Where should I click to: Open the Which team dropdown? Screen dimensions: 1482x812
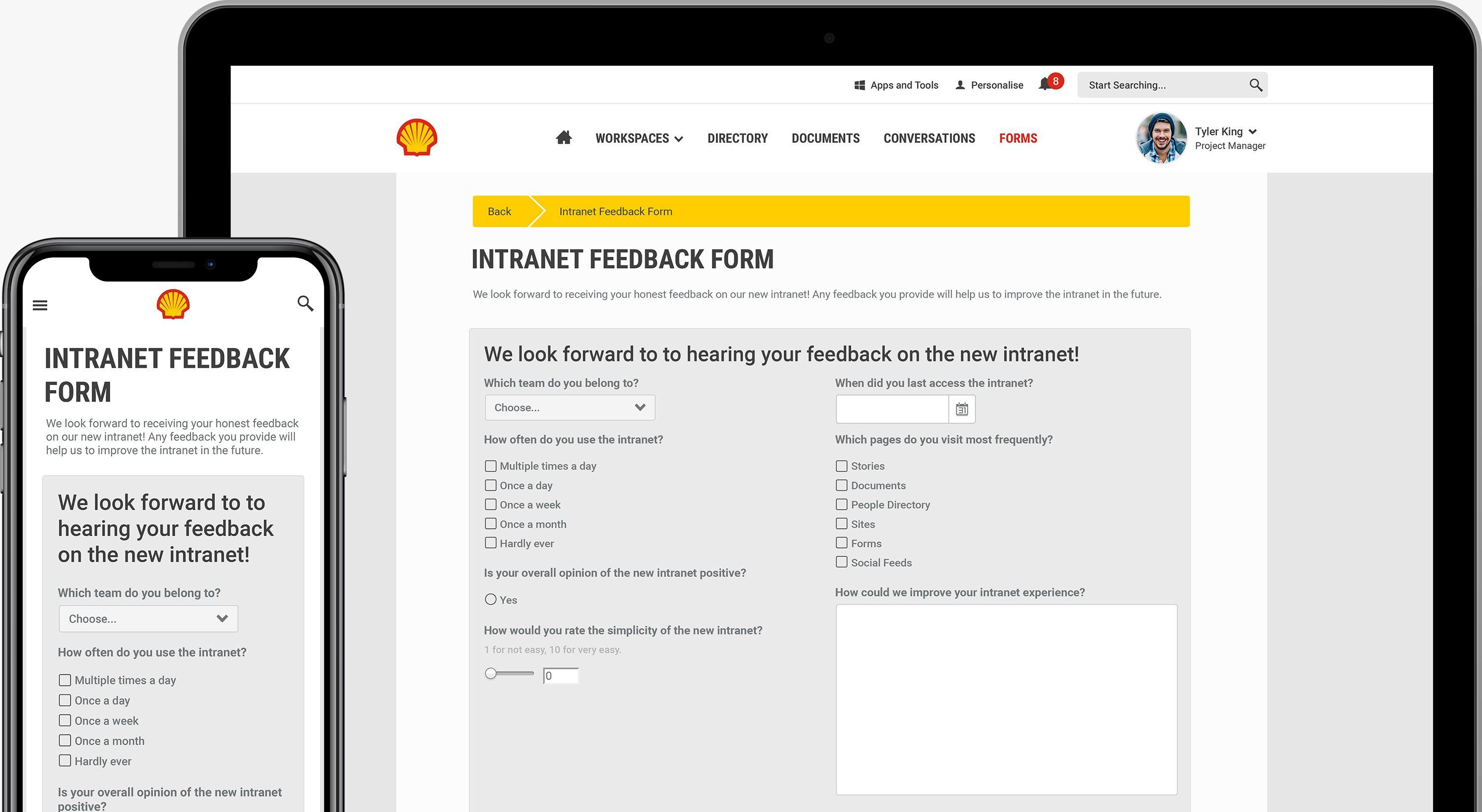568,407
